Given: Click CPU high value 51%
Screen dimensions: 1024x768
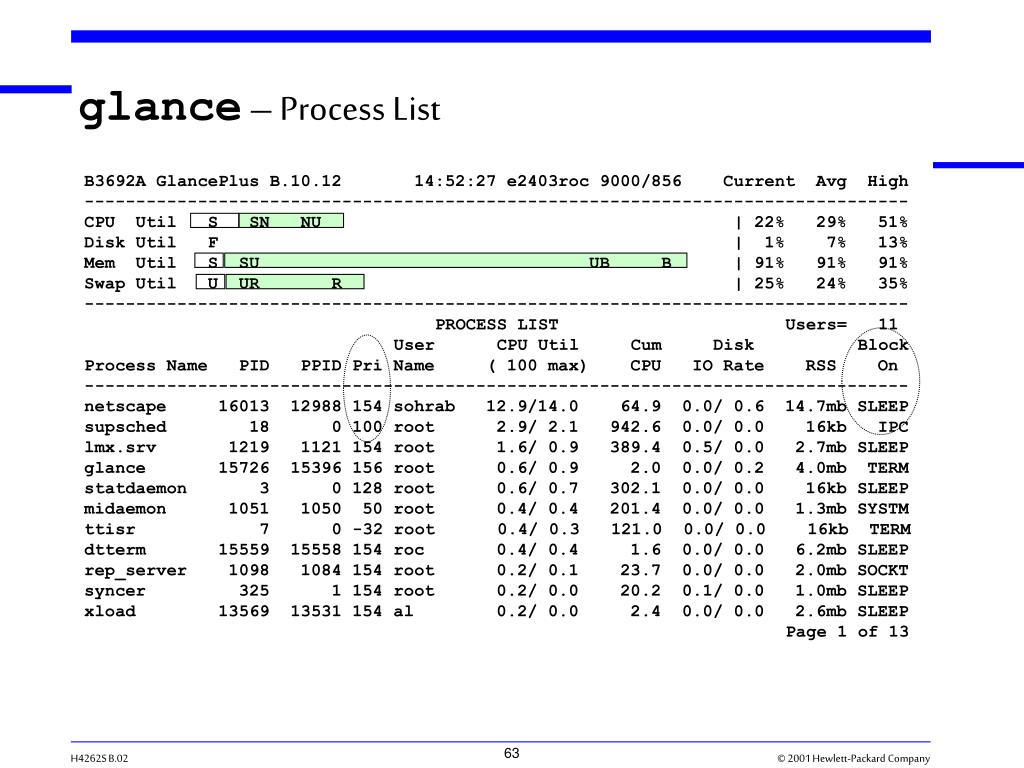Looking at the screenshot, I should coord(893,222).
